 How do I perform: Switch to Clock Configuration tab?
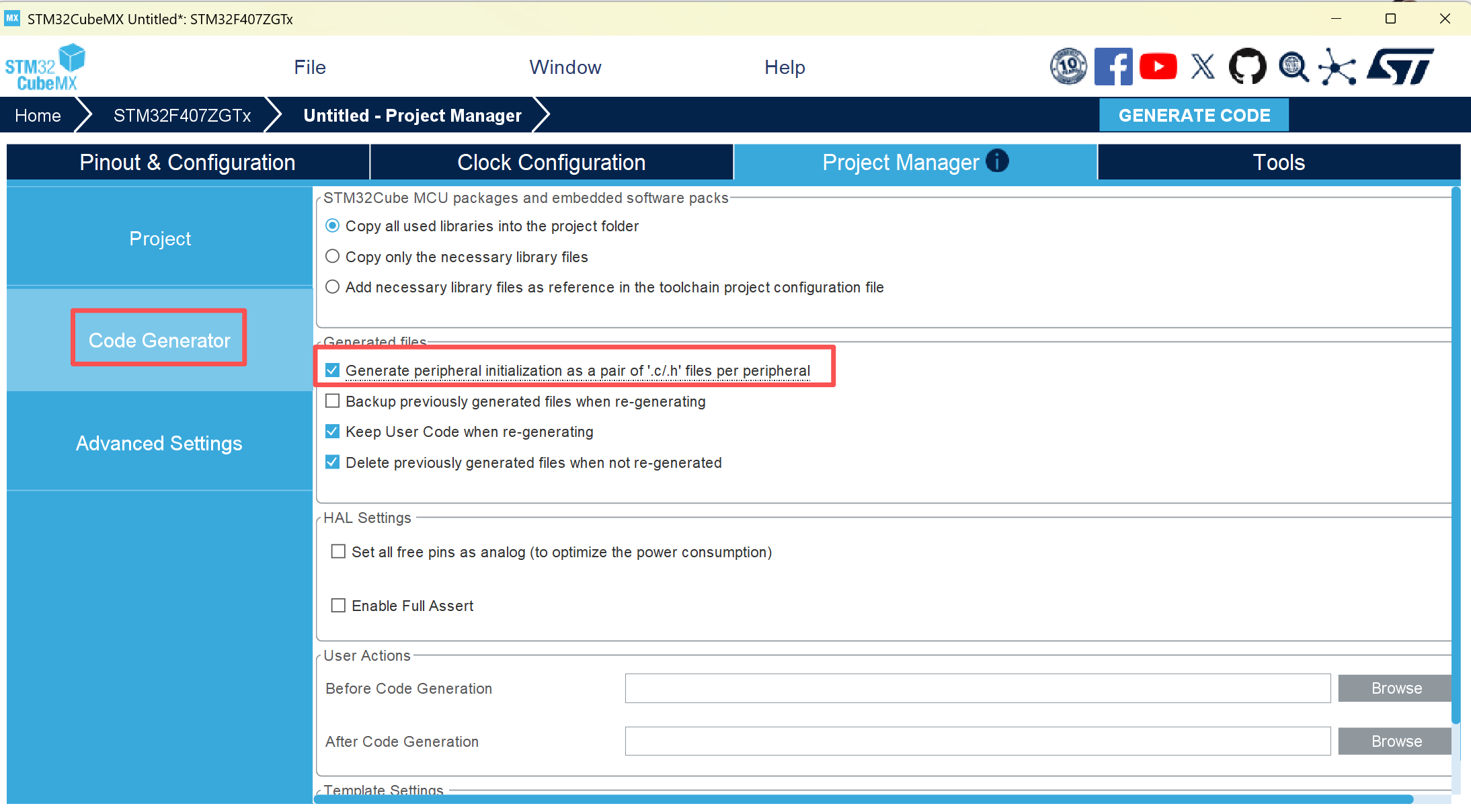[x=551, y=163]
